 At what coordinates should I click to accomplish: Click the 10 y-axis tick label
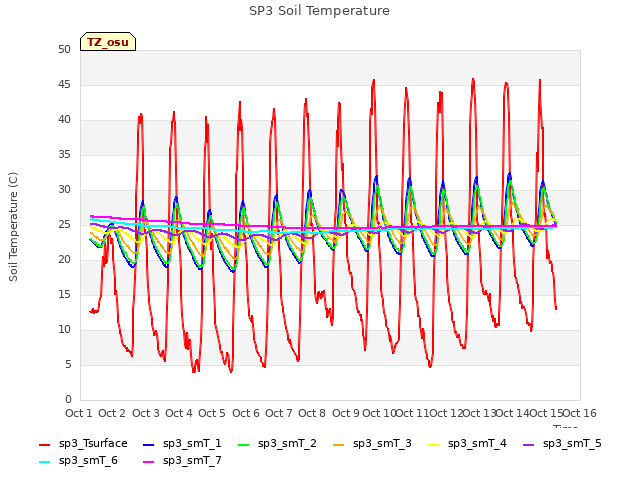point(64,329)
